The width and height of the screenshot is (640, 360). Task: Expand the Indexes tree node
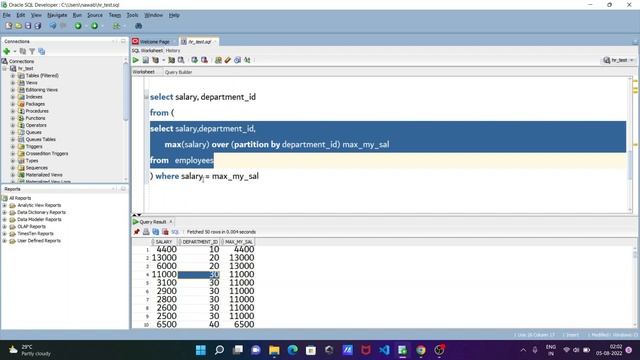(13, 97)
